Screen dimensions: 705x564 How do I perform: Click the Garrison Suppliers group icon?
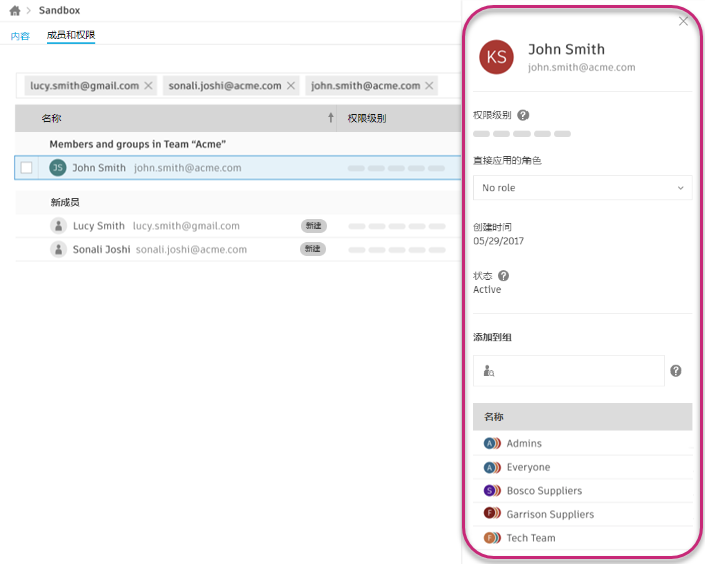point(492,513)
